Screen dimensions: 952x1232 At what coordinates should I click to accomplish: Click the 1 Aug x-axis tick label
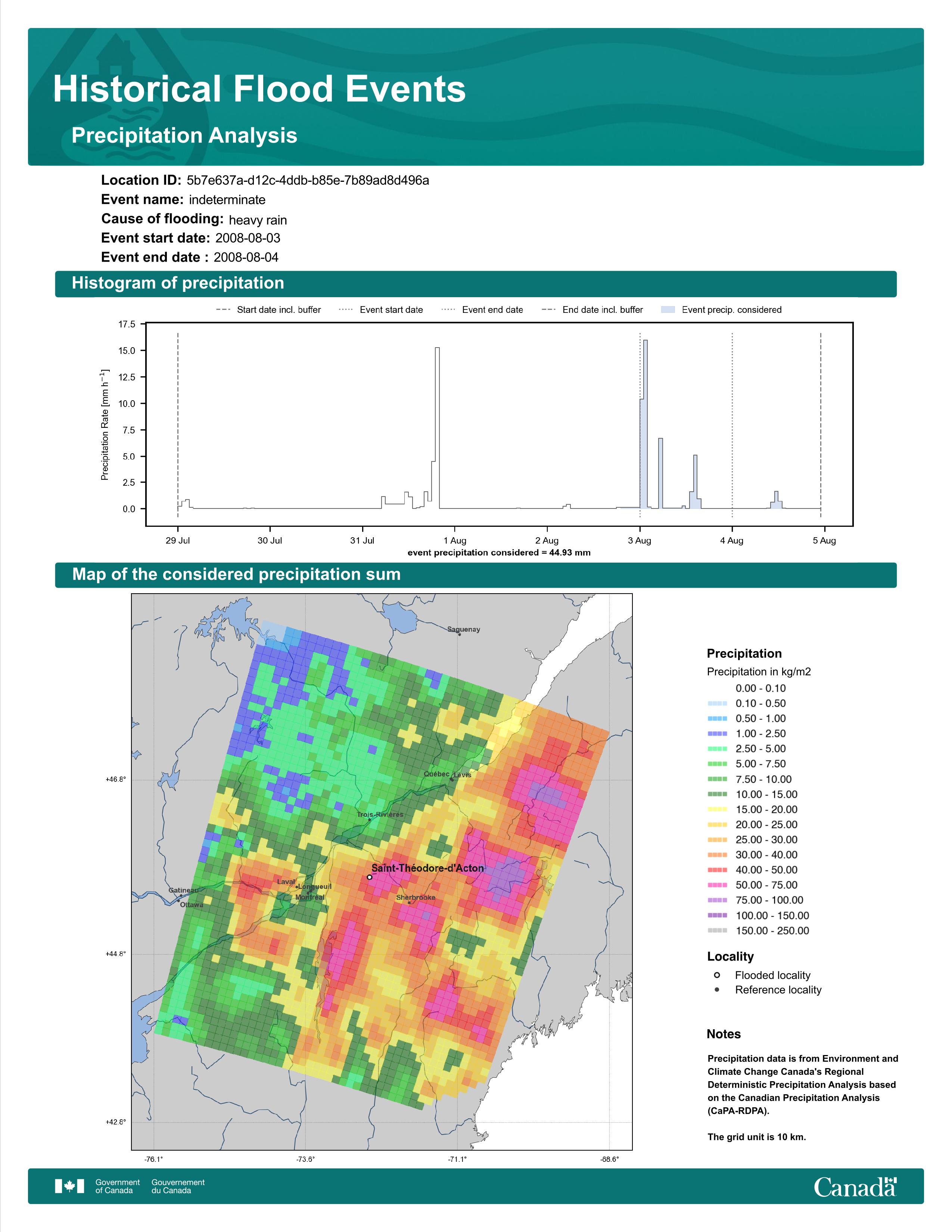455,541
